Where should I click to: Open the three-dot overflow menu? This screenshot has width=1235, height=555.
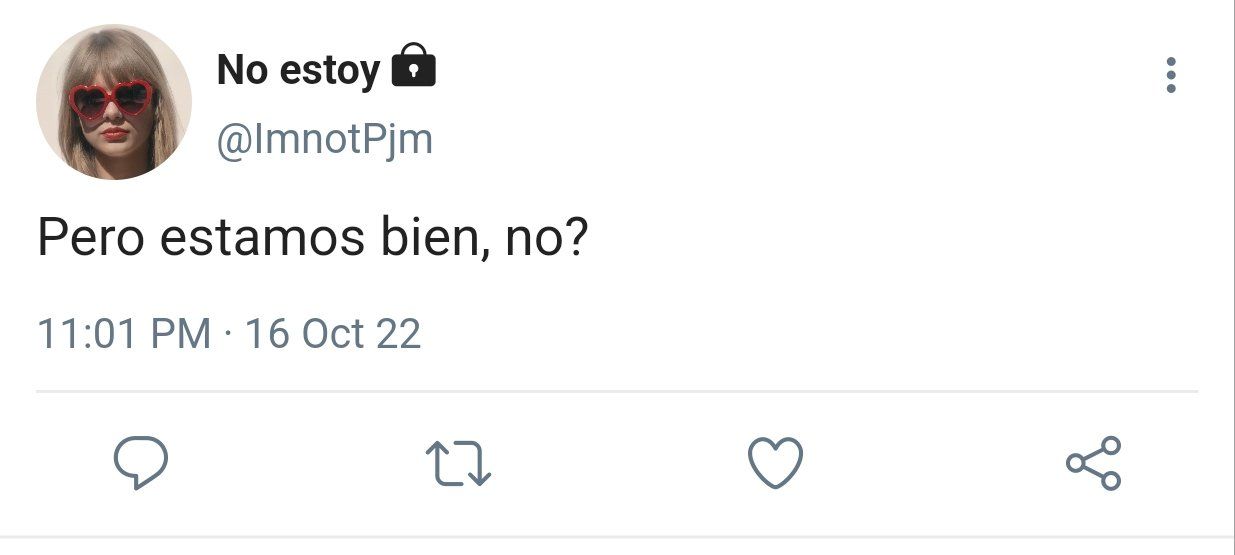tap(1171, 75)
